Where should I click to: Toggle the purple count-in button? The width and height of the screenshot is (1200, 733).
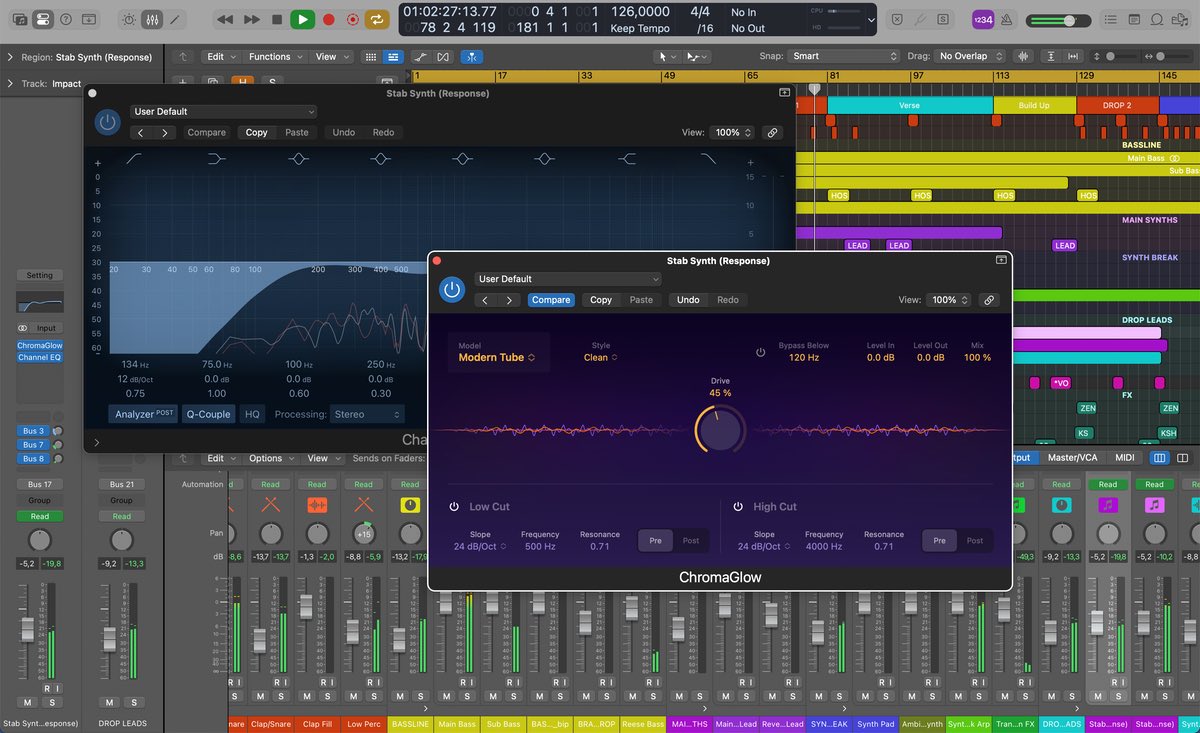tap(983, 19)
